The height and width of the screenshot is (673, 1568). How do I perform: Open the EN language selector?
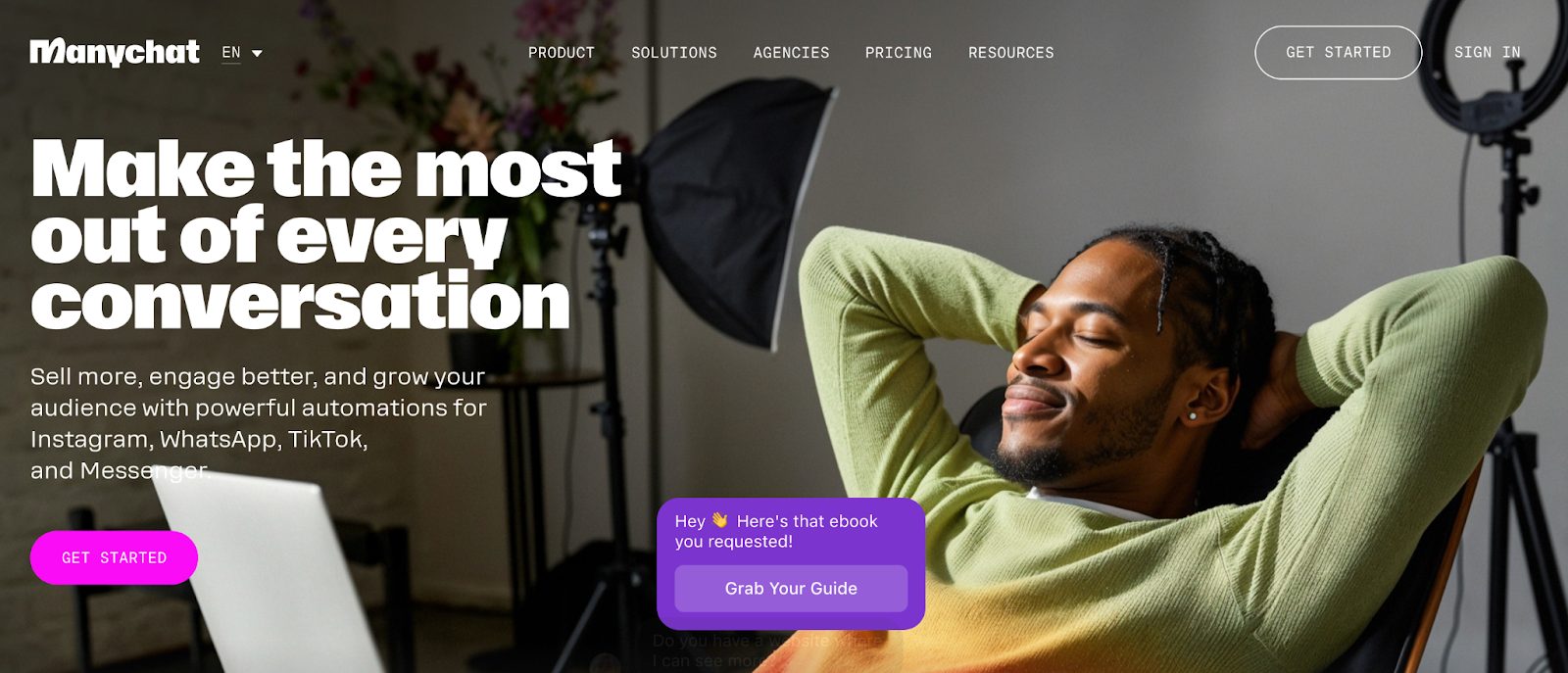pos(242,53)
